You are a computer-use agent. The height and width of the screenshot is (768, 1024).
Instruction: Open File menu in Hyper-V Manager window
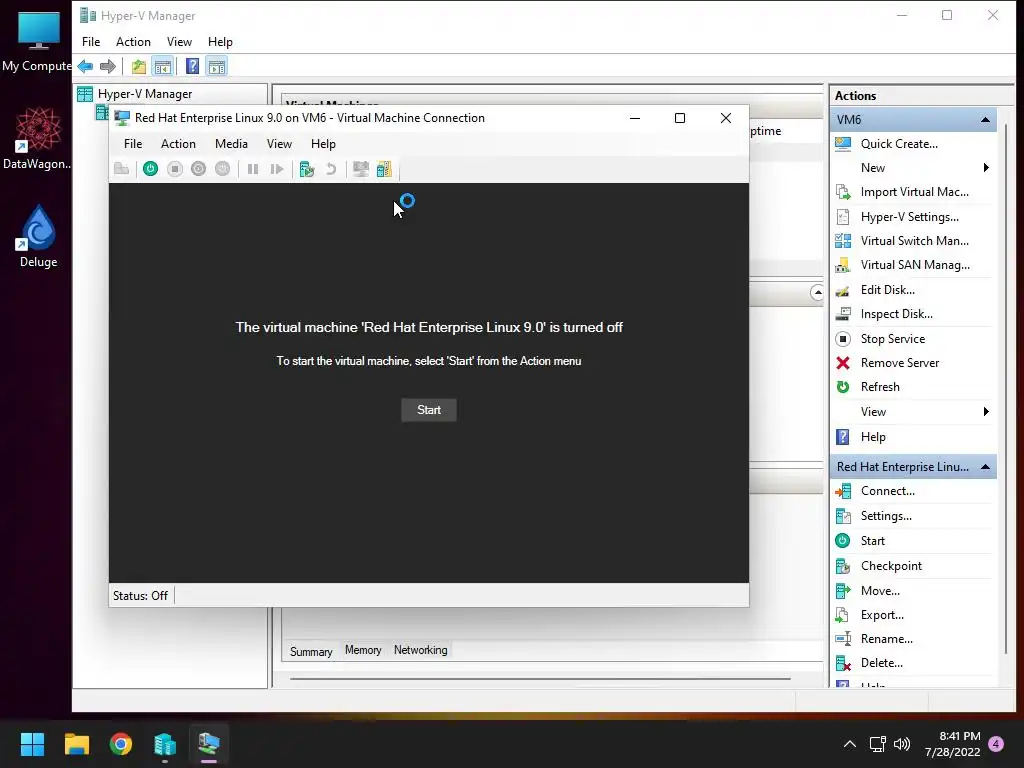(x=91, y=42)
